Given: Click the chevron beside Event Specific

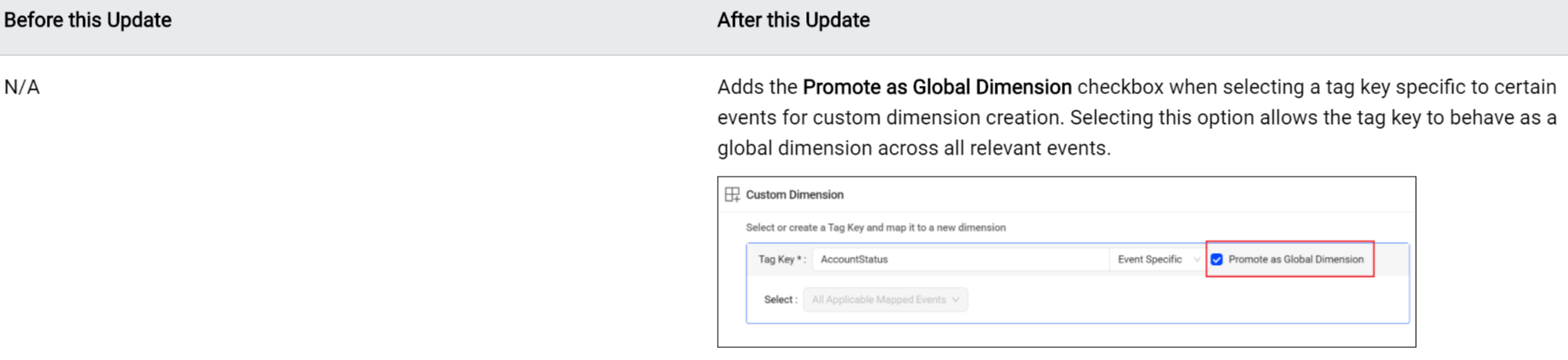Looking at the screenshot, I should coord(1196,260).
